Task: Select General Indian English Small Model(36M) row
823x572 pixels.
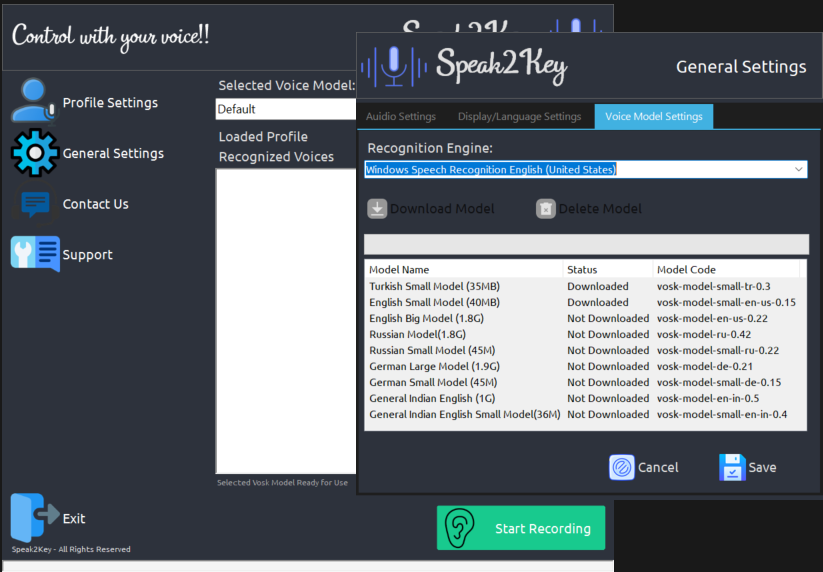Action: [585, 414]
